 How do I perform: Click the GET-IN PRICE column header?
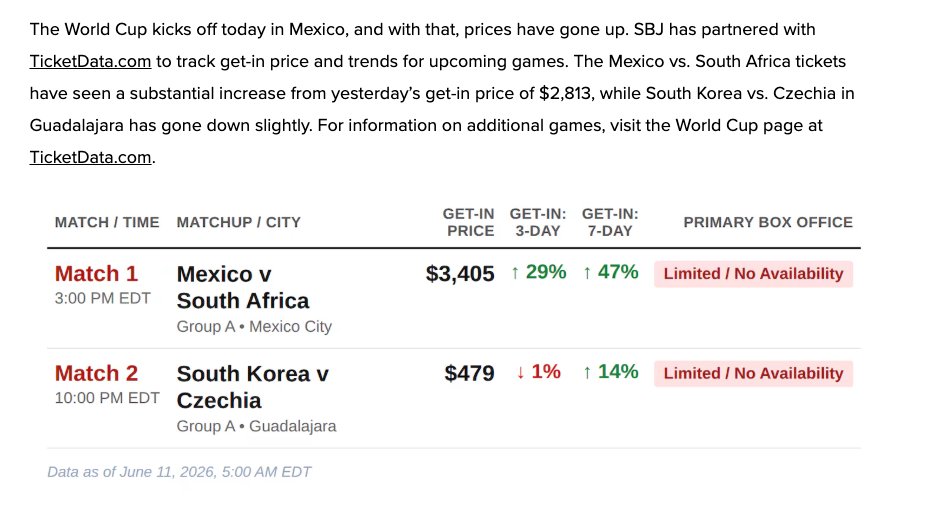[x=469, y=222]
